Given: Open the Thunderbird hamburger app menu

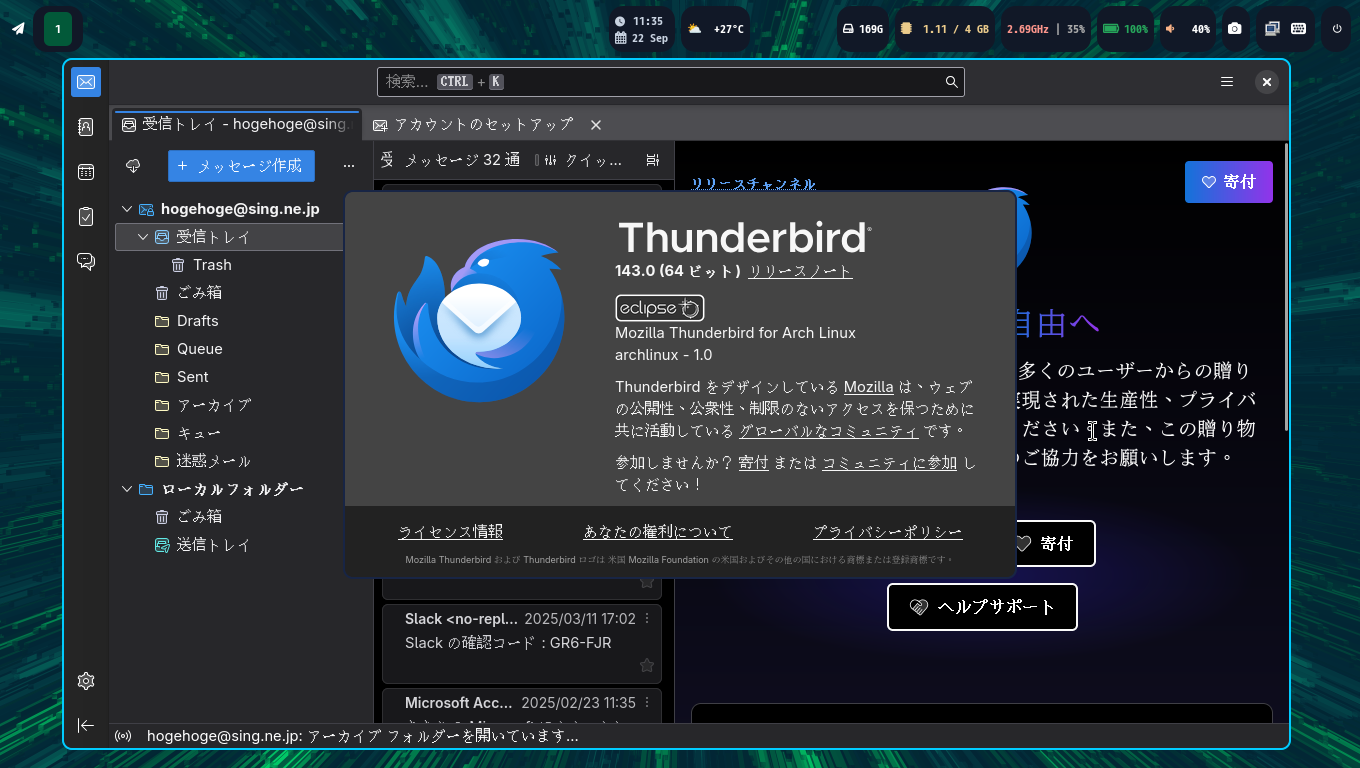Looking at the screenshot, I should click(x=1227, y=82).
